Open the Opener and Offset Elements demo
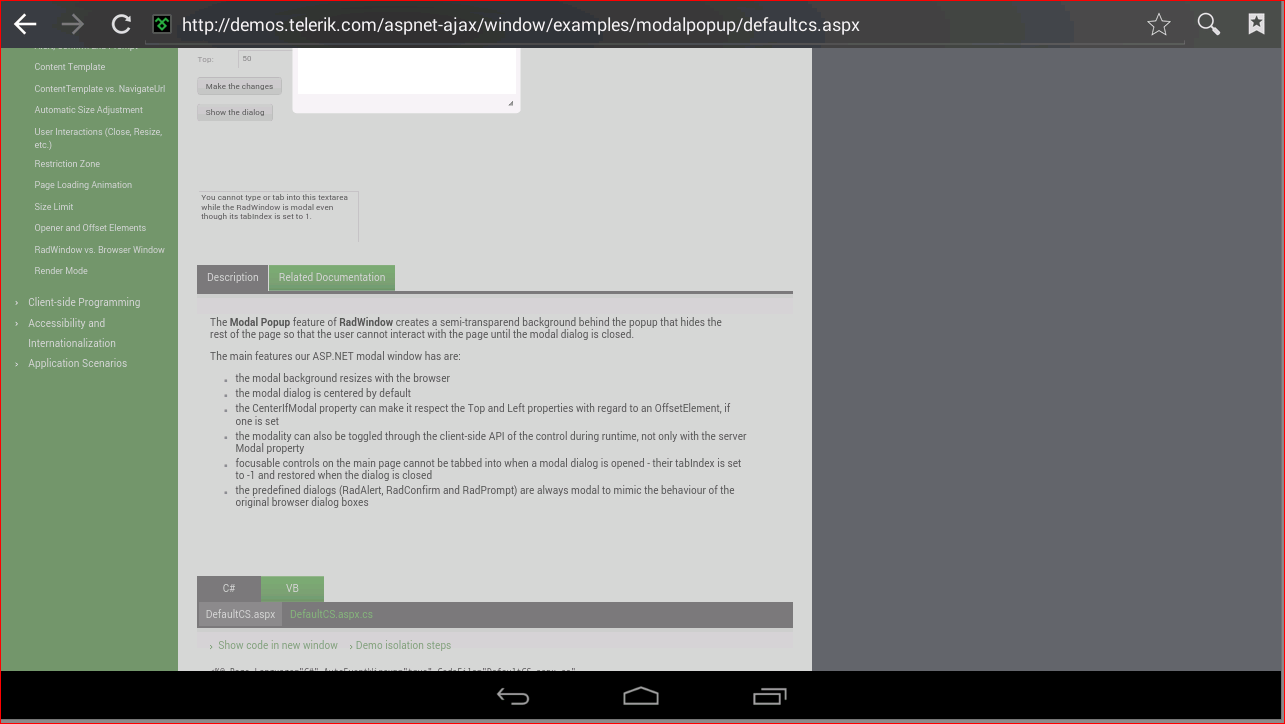The height and width of the screenshot is (724, 1285). pyautogui.click(x=90, y=228)
